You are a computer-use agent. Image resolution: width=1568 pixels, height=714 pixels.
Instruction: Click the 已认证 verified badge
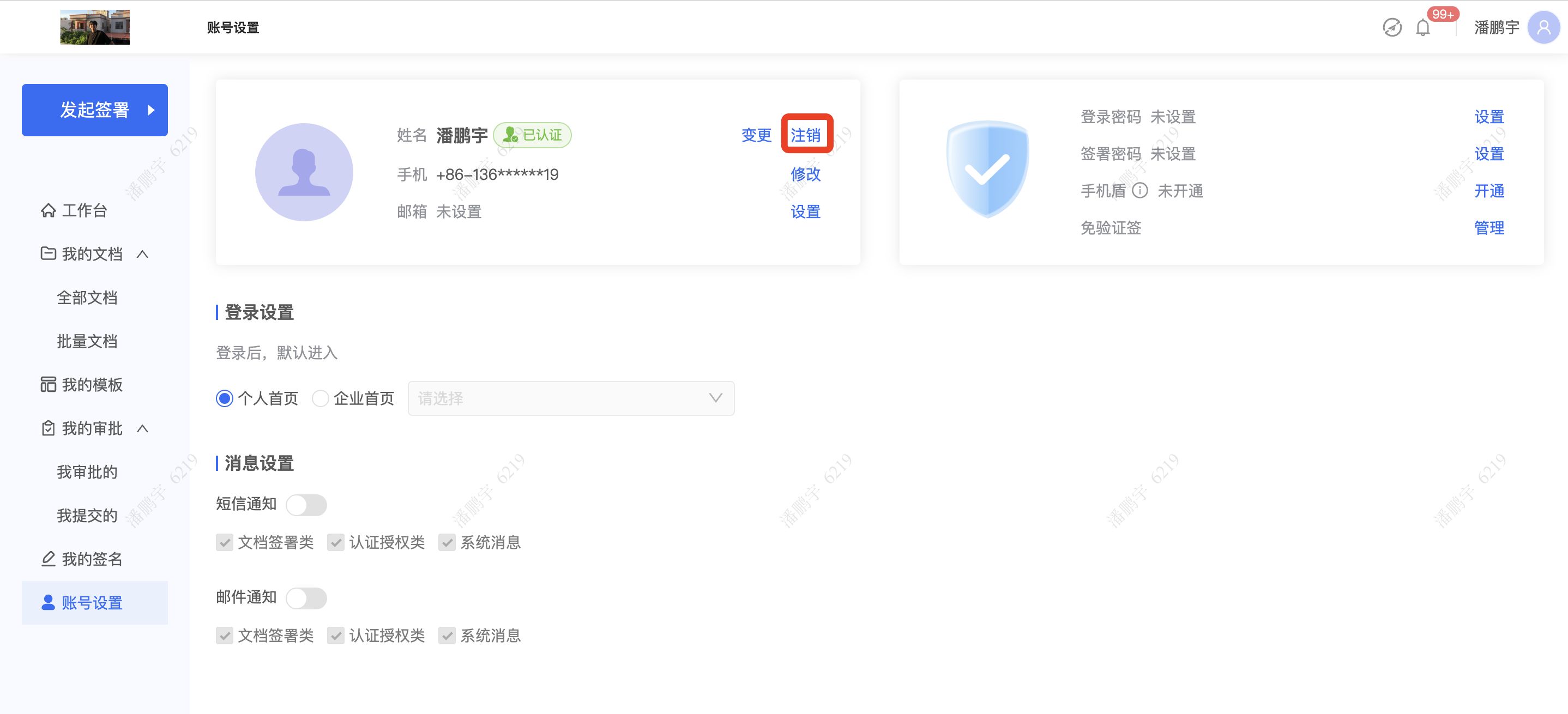pyautogui.click(x=532, y=135)
